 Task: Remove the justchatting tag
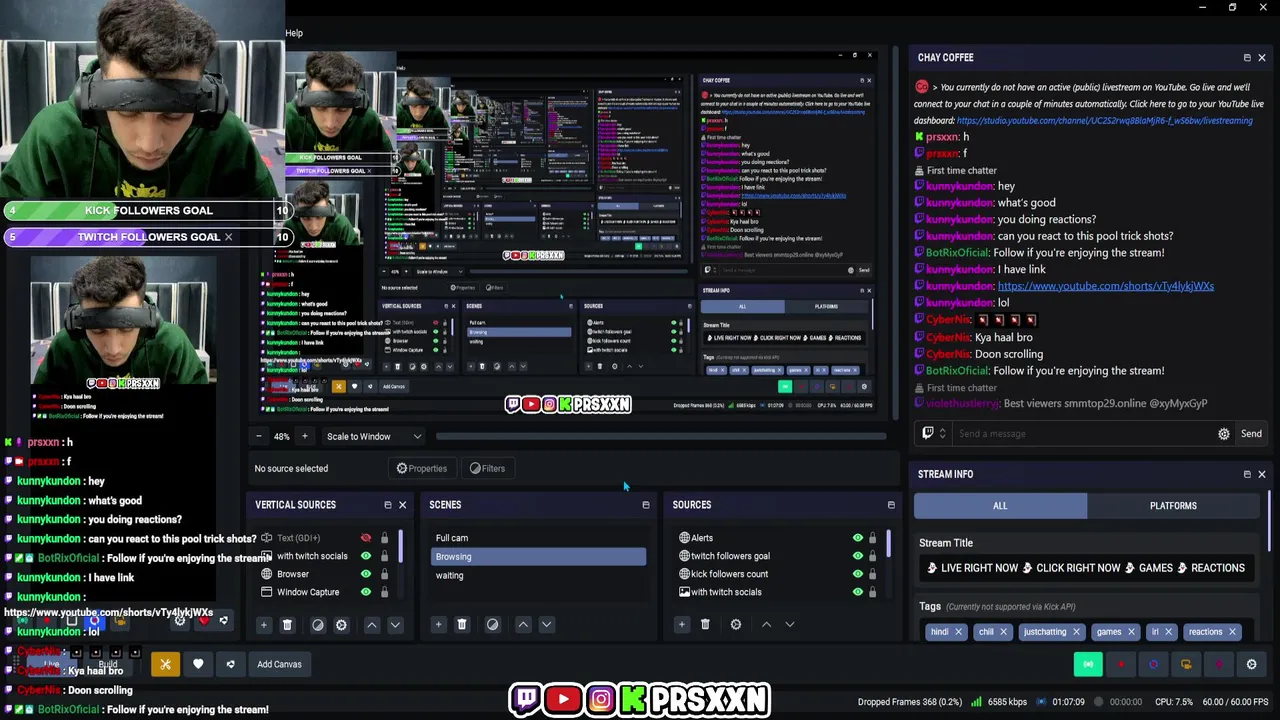coord(1076,632)
